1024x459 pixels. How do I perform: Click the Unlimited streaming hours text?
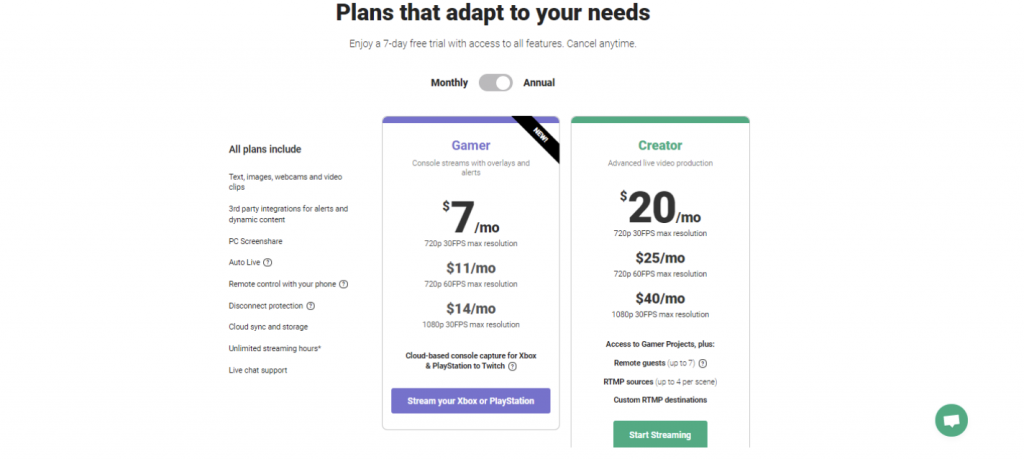(274, 348)
